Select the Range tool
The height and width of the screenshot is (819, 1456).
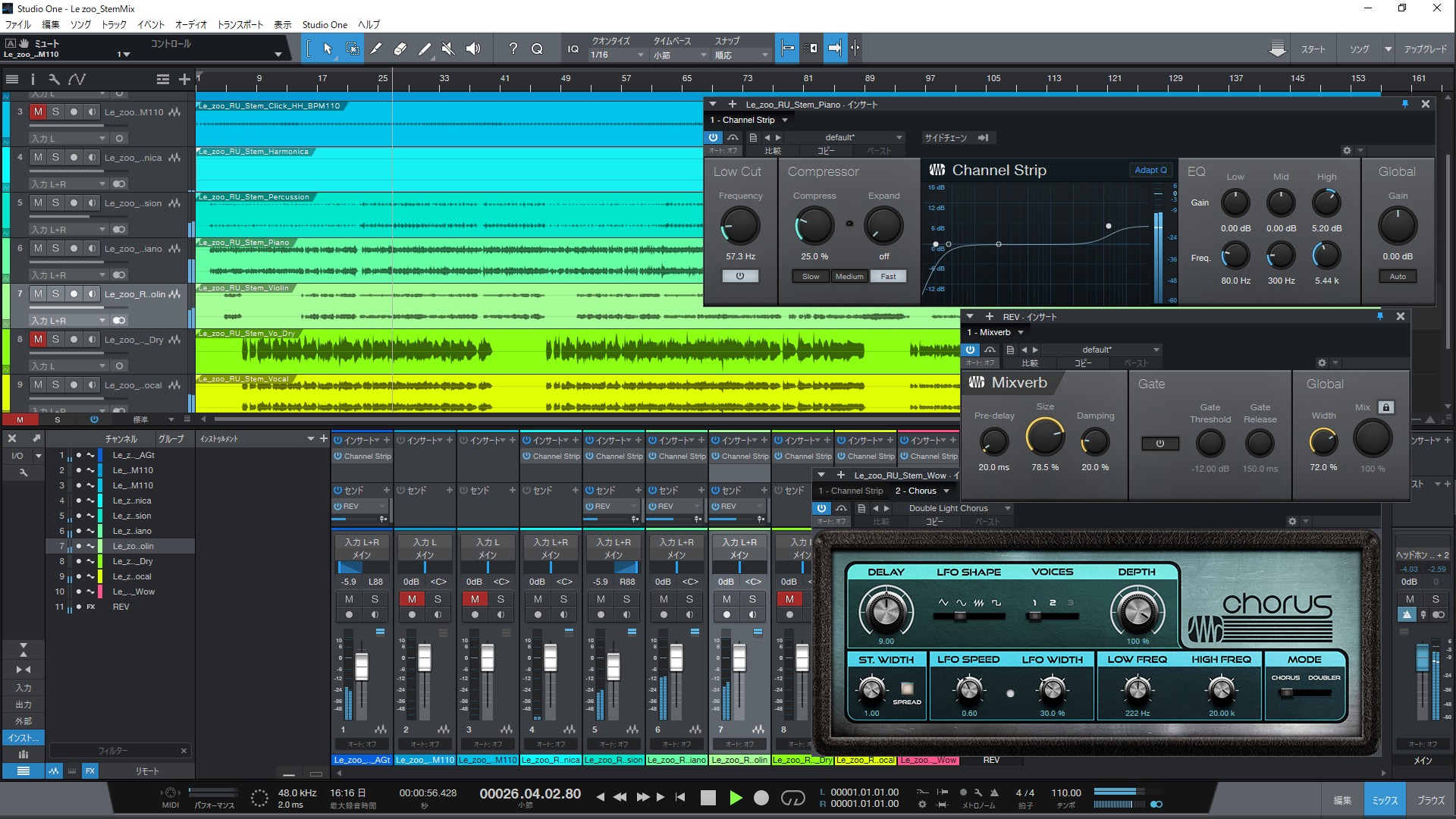pos(352,49)
